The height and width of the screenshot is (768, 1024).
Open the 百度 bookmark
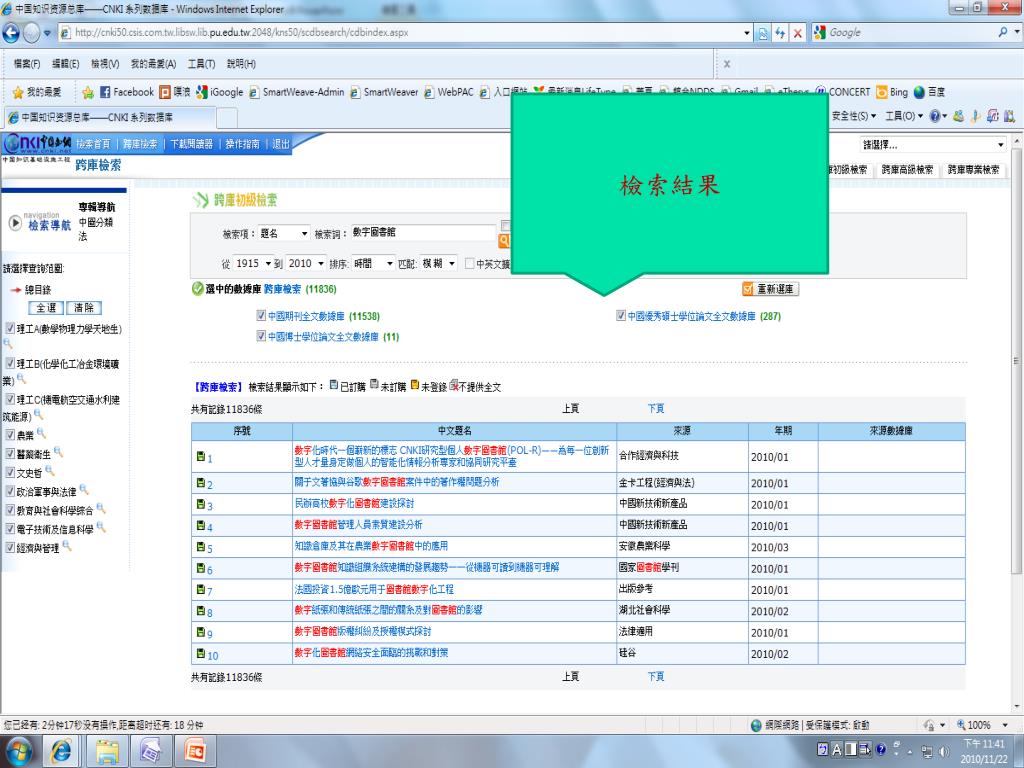929,92
